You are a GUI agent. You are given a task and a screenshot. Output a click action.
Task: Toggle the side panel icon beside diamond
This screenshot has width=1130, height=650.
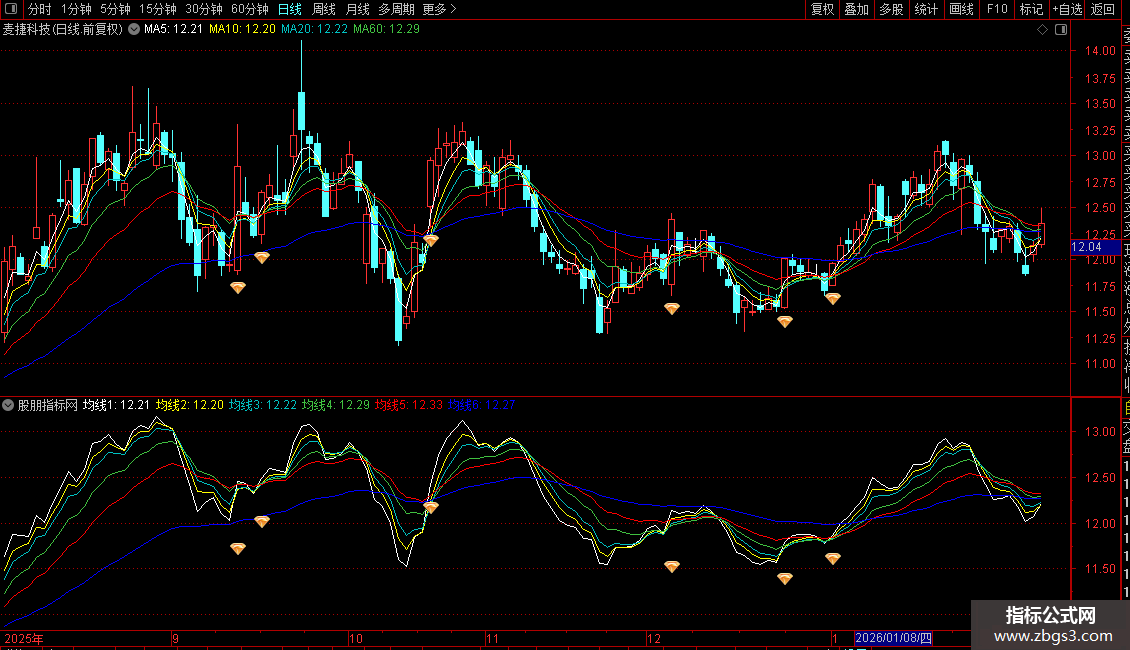1061,30
